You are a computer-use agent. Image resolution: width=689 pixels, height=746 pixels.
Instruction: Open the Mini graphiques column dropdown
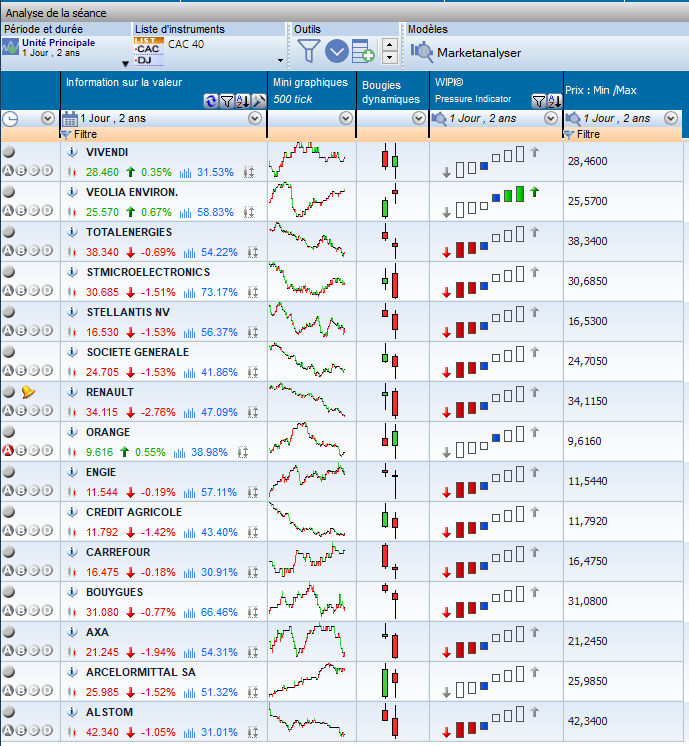[346, 118]
